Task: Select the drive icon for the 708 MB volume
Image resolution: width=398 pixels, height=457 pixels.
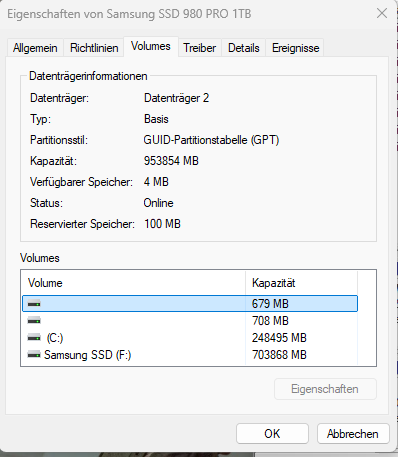Action: [x=34, y=321]
